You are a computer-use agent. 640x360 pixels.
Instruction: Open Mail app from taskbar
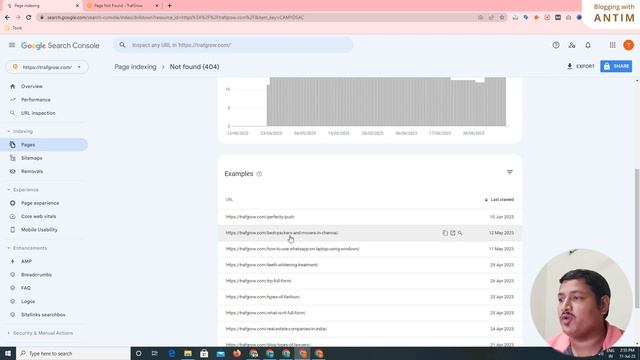pyautogui.click(x=220, y=353)
